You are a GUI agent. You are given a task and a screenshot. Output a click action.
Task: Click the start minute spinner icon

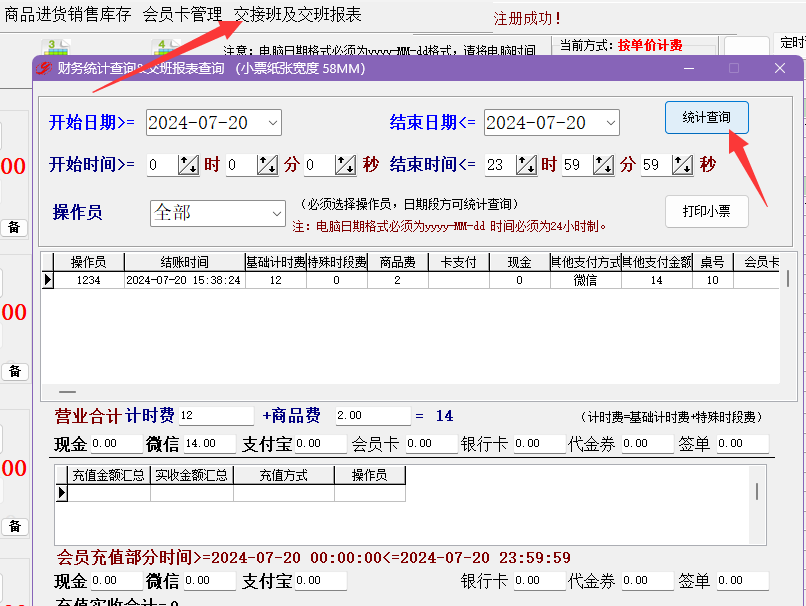pyautogui.click(x=267, y=165)
